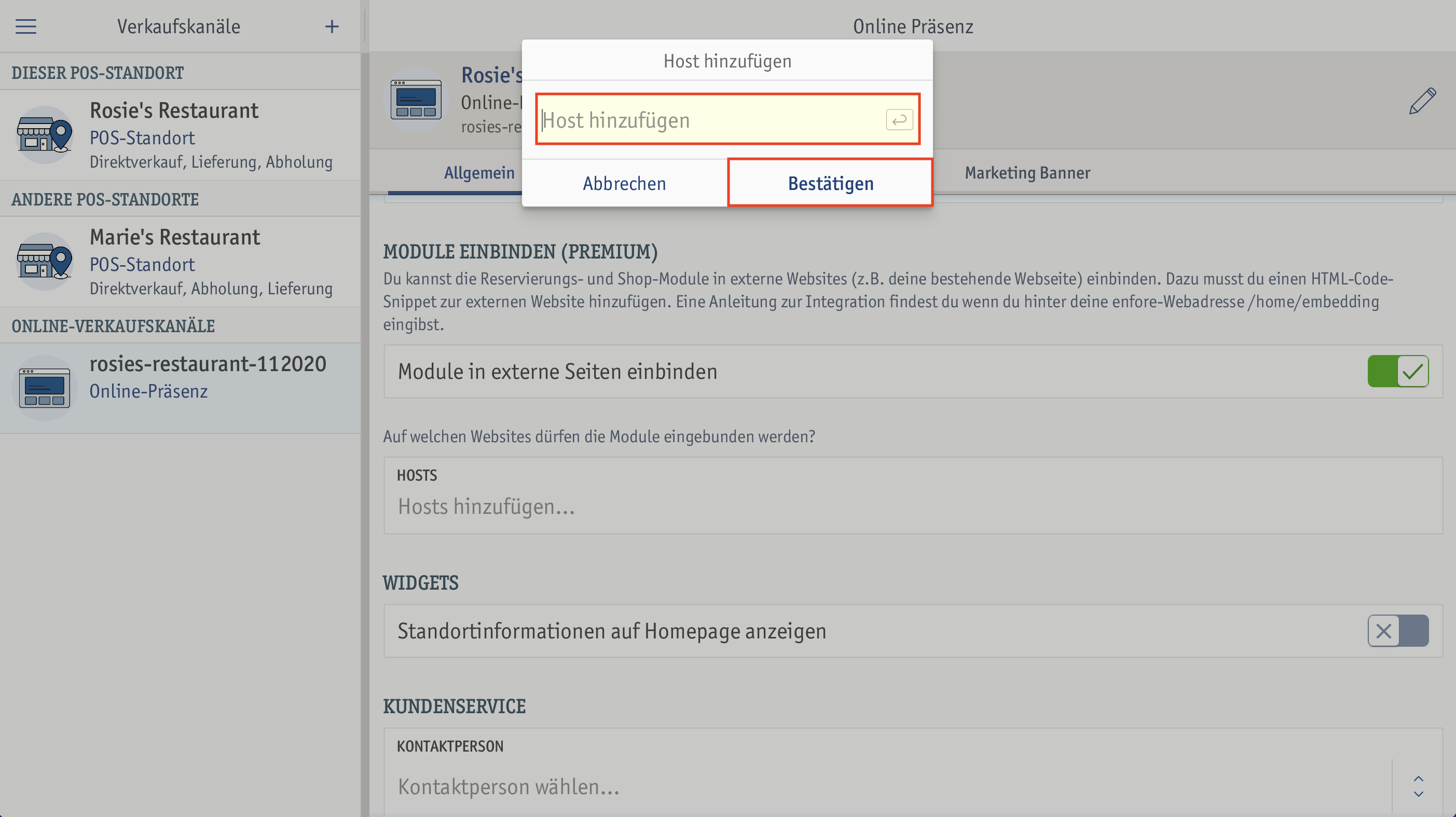Cancel the dialog with Abbrechen

coord(625,183)
